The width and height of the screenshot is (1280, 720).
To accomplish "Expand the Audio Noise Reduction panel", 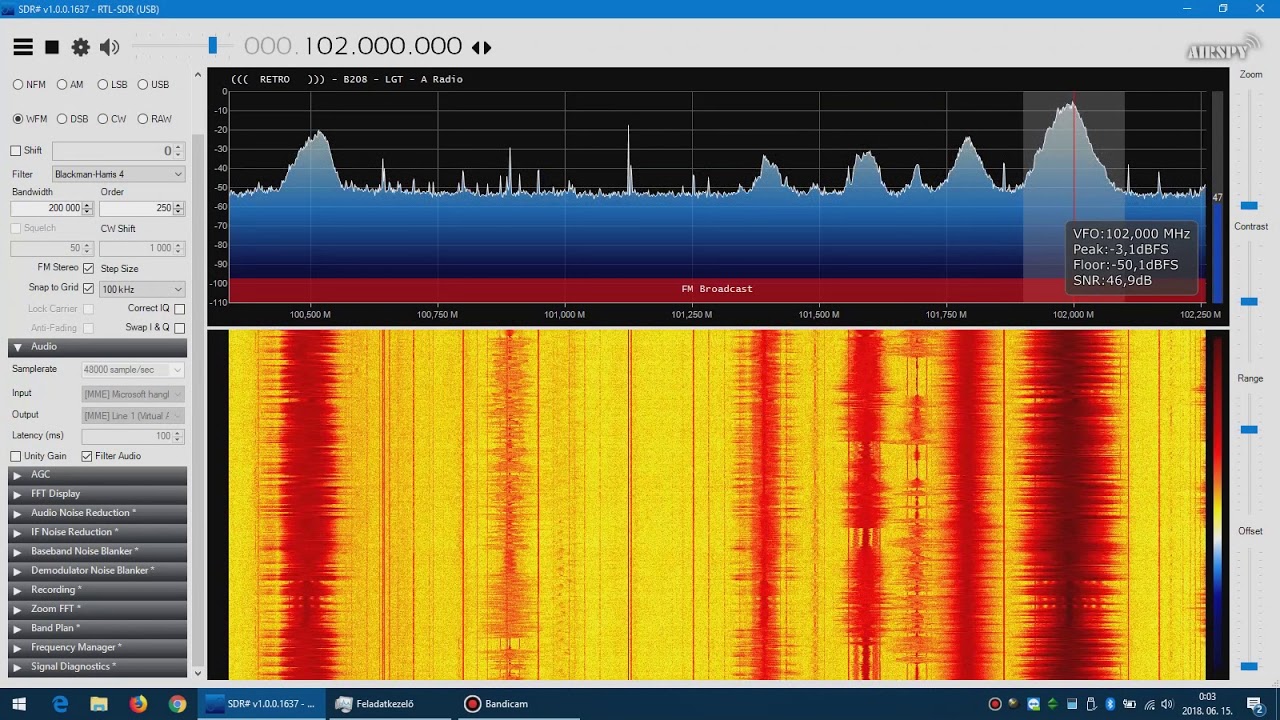I will [97, 513].
